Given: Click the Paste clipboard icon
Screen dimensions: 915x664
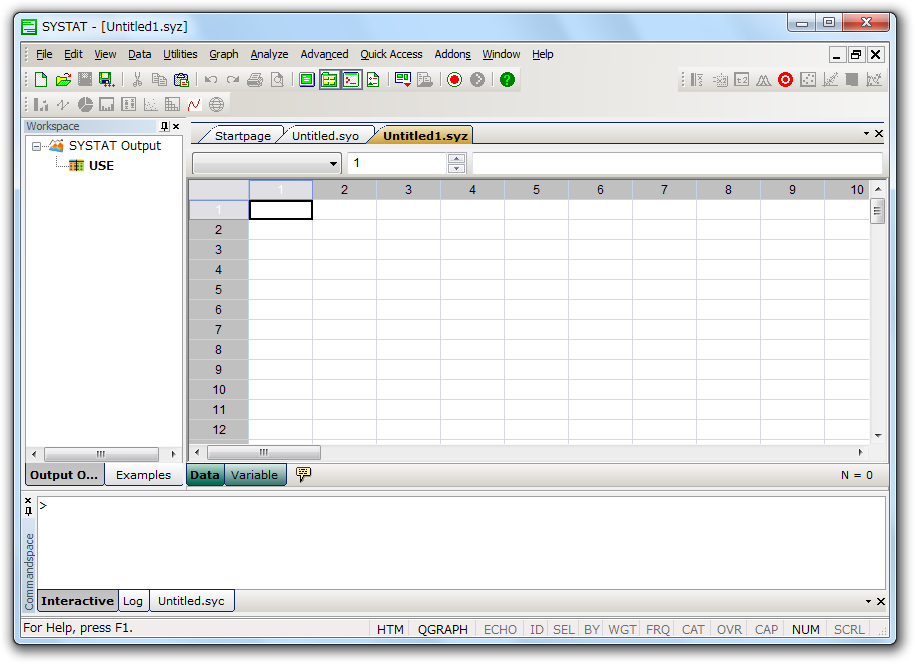Looking at the screenshot, I should pos(181,79).
